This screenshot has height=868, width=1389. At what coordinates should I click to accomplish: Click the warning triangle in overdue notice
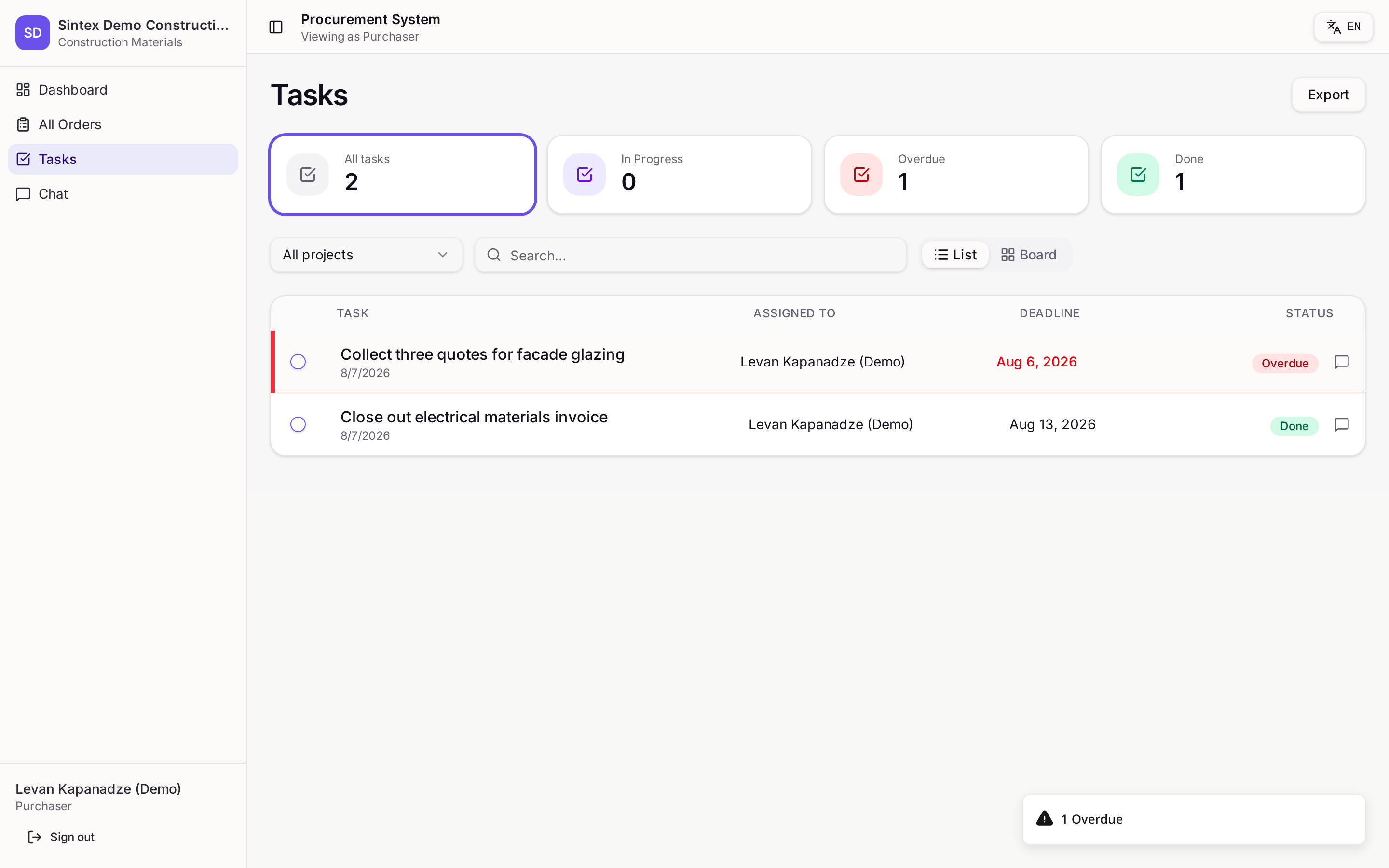1045,818
